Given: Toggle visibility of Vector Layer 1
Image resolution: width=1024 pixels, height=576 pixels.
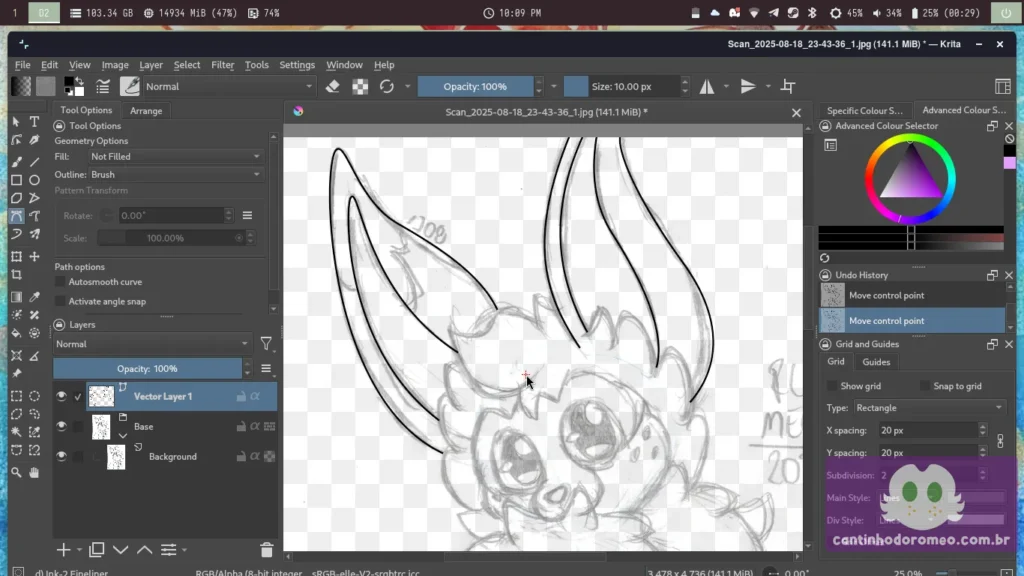Looking at the screenshot, I should click(x=61, y=396).
